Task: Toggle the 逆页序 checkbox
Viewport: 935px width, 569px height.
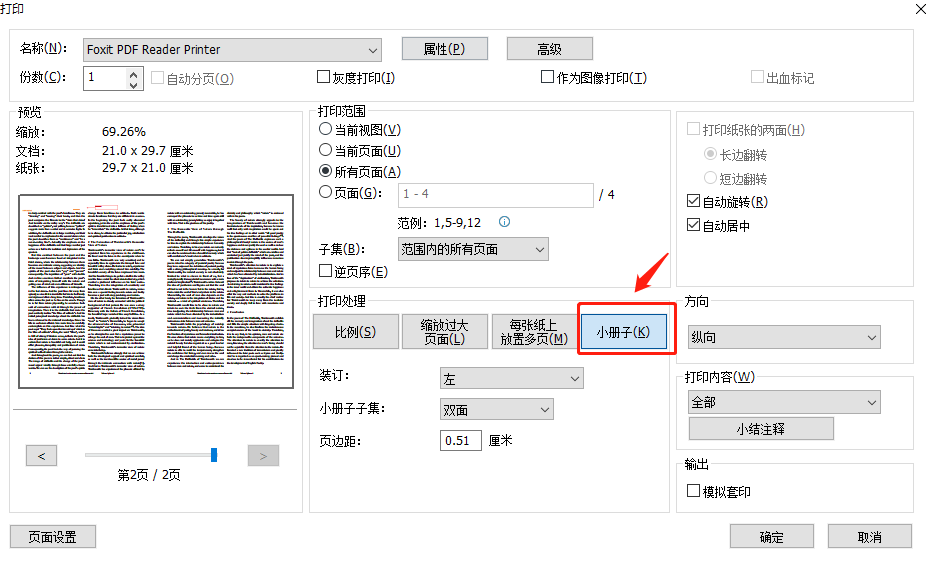Action: 325,271
